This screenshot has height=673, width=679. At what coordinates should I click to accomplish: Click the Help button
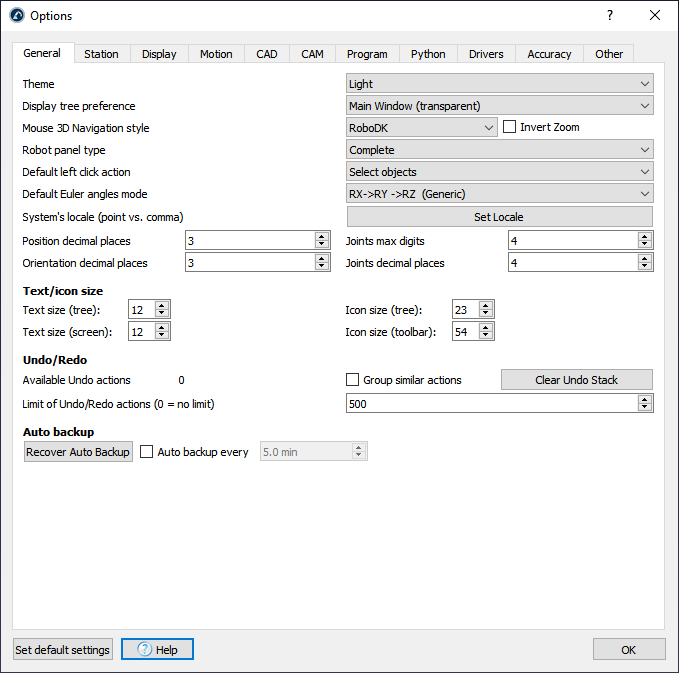pyautogui.click(x=157, y=650)
